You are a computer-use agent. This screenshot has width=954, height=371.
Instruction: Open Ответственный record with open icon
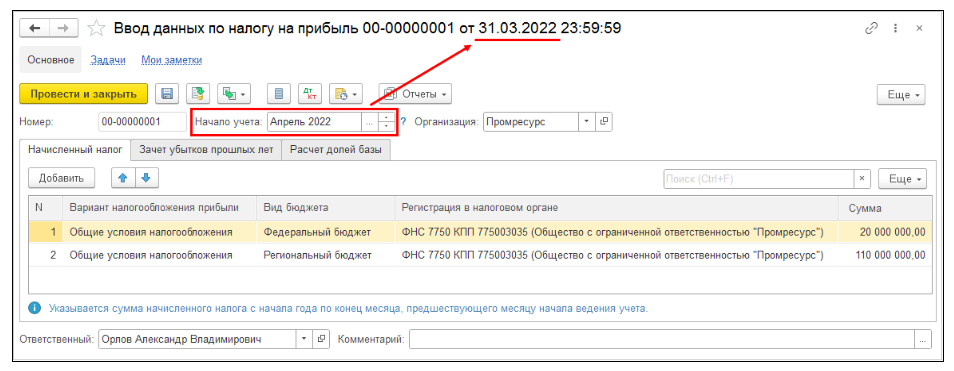[321, 339]
